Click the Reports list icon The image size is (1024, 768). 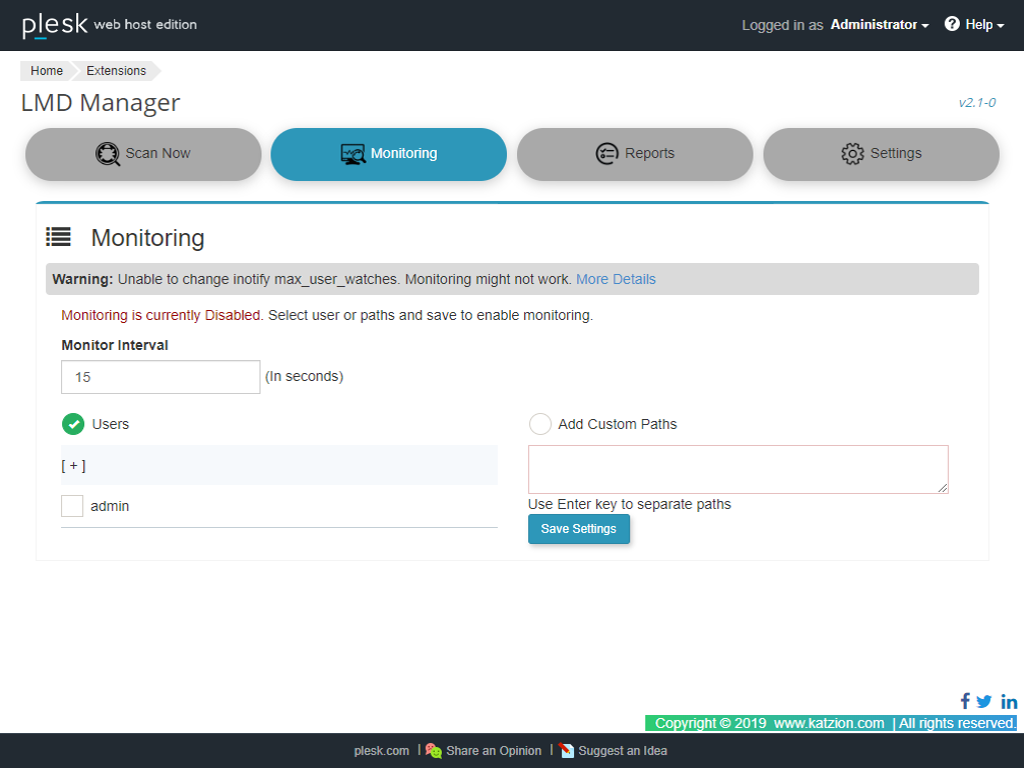coord(607,154)
